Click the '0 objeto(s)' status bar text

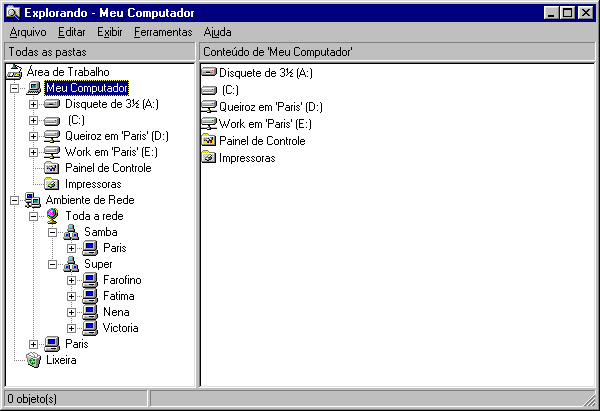[32, 399]
